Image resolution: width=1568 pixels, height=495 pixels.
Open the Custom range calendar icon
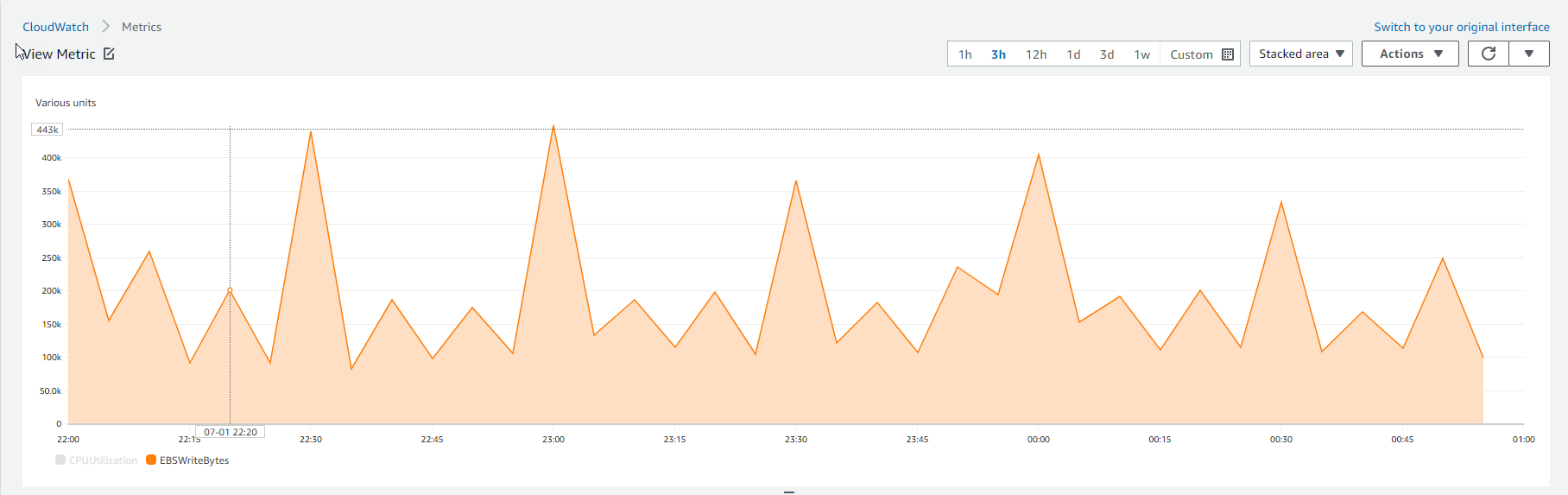1228,54
